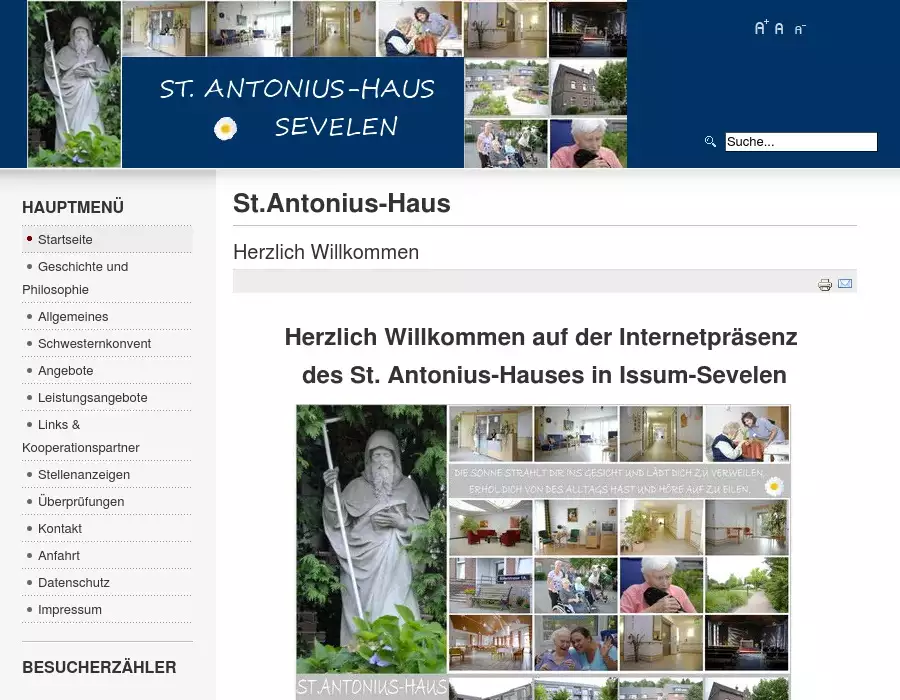
Task: Click the printer icon to print page
Action: (825, 285)
